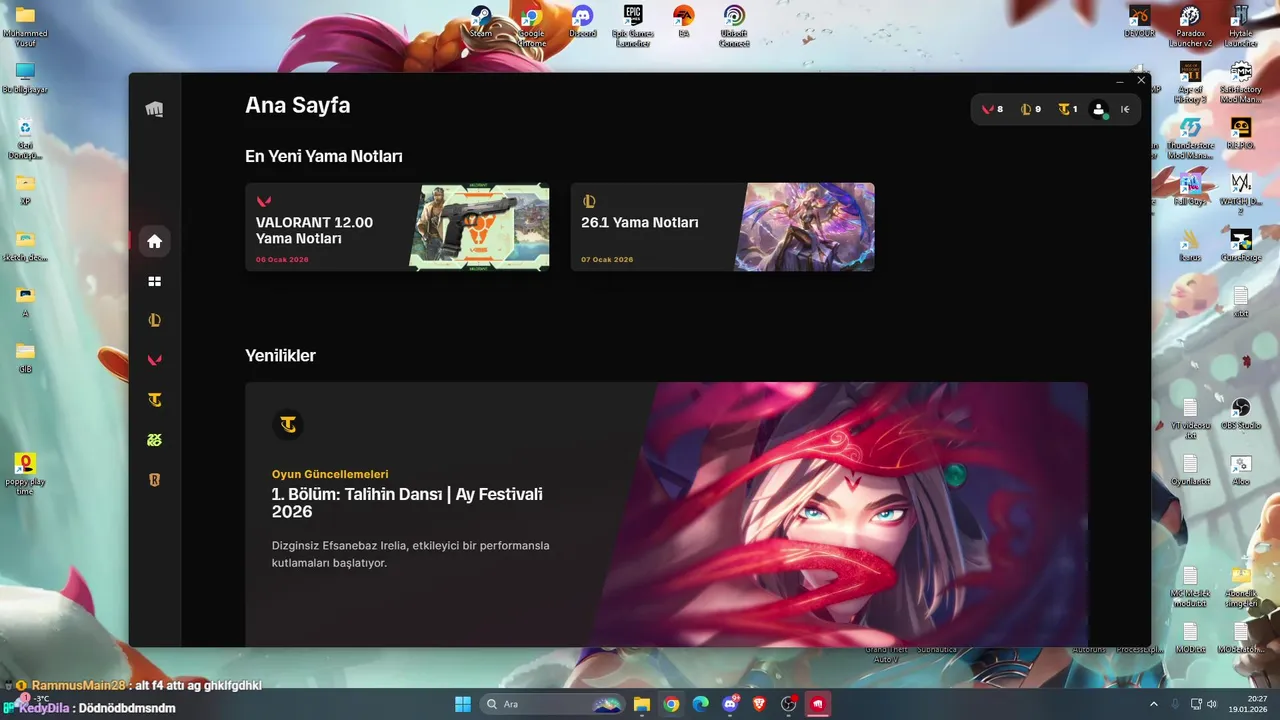The height and width of the screenshot is (720, 1280).
Task: Open the 26.1 Yama Notları card
Action: (723, 227)
